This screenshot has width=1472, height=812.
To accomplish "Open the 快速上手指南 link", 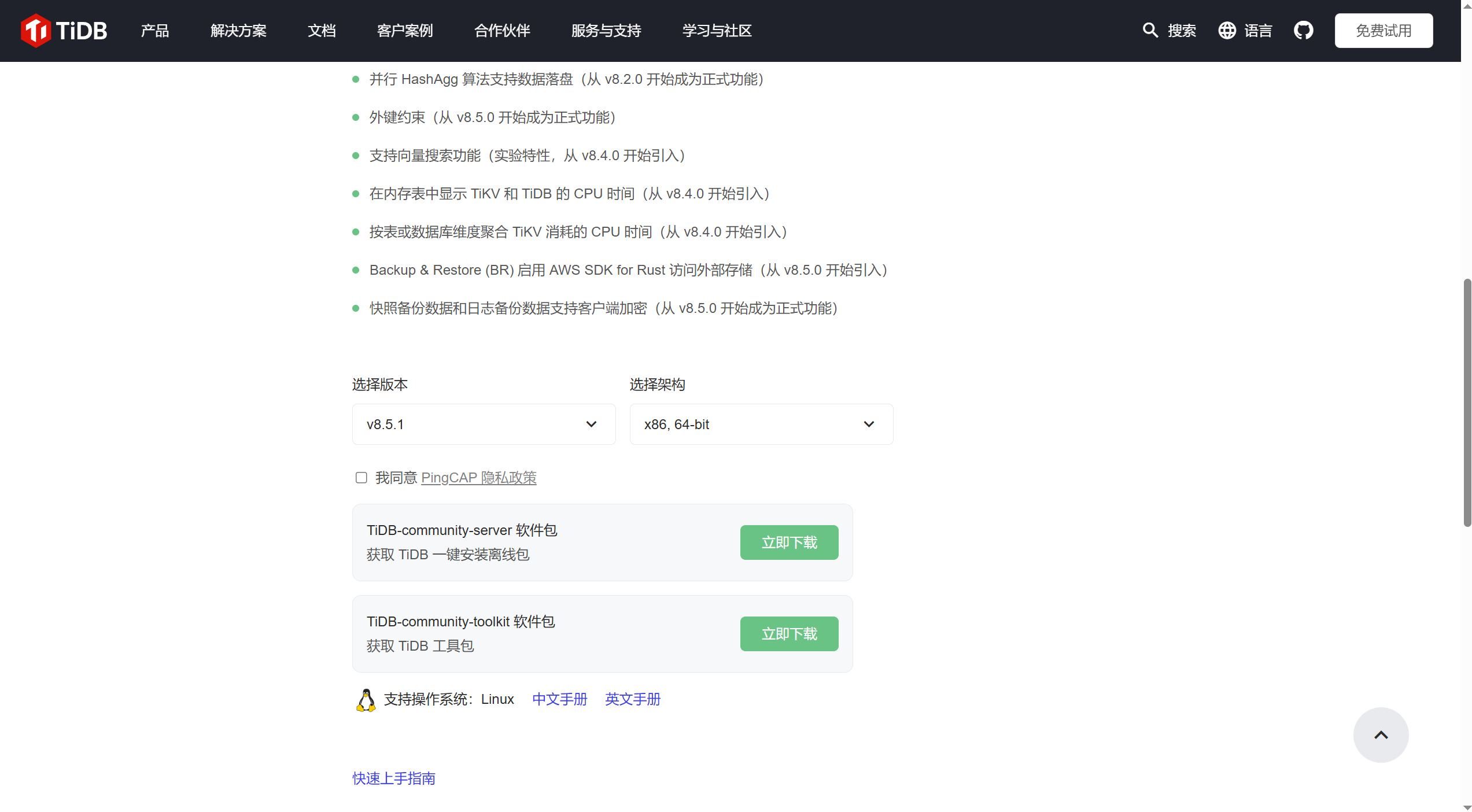I will click(393, 778).
